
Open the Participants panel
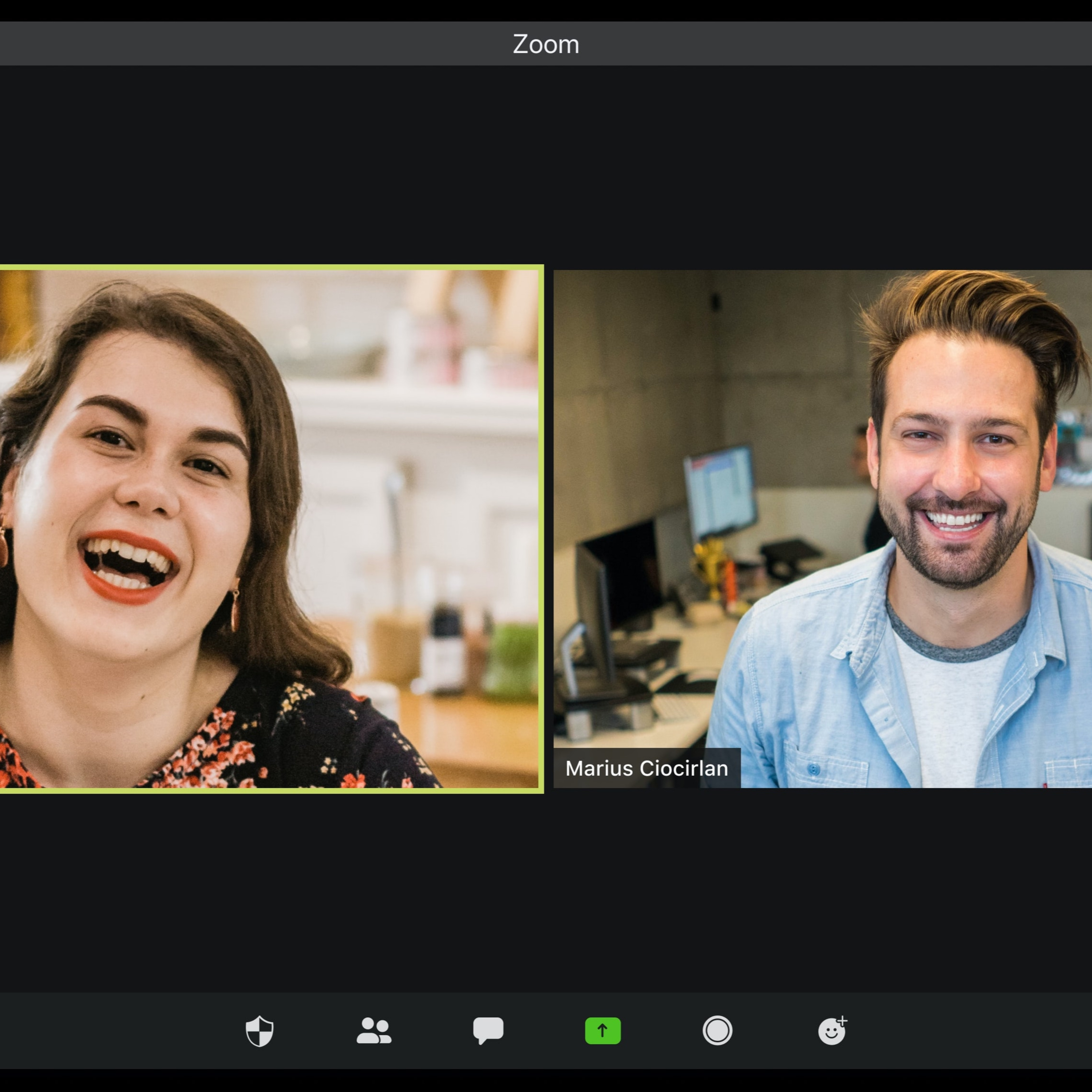373,1030
